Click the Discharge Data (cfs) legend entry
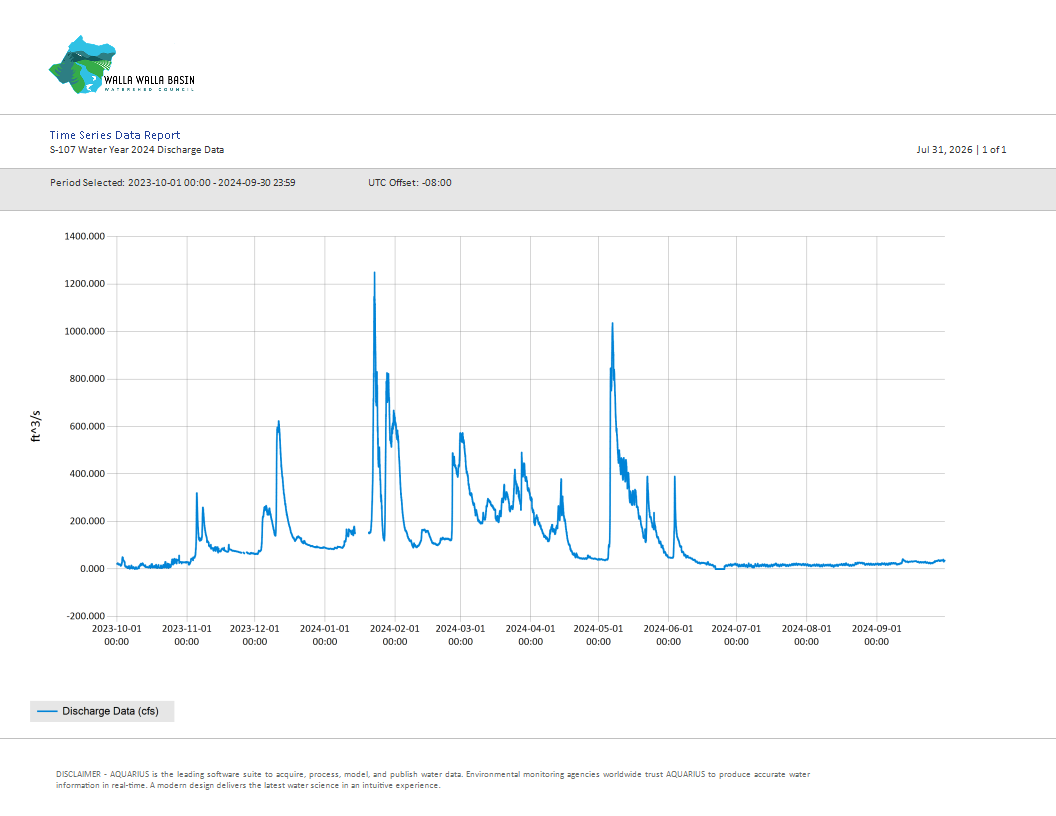 (102, 711)
